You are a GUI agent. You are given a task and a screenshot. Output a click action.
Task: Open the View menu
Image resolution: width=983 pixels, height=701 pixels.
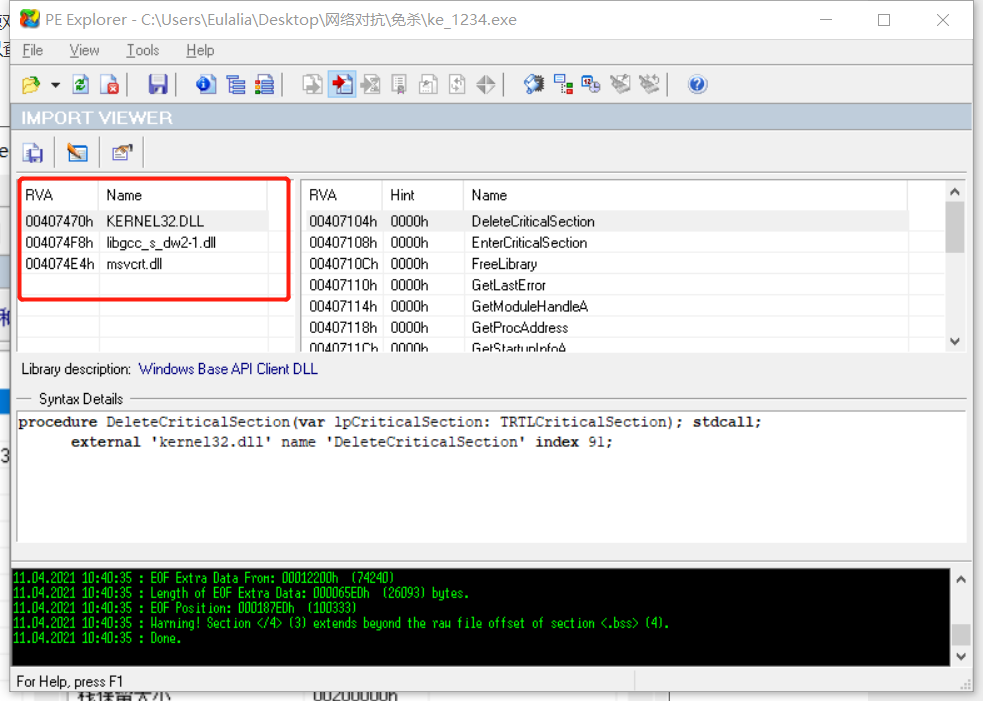pyautogui.click(x=84, y=51)
